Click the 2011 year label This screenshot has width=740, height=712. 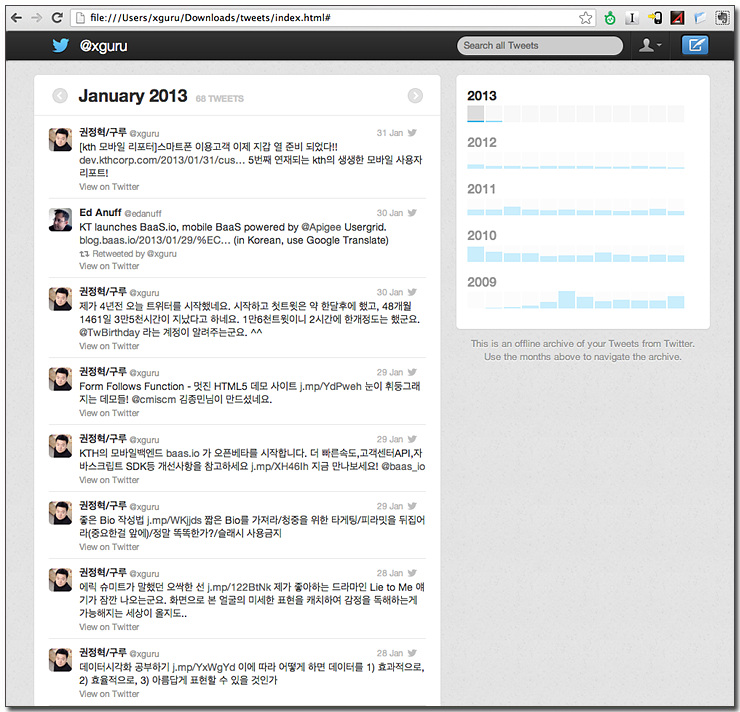click(x=481, y=189)
